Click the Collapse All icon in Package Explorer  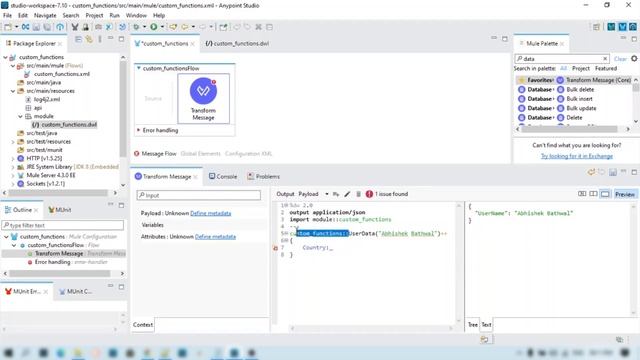tap(78, 39)
